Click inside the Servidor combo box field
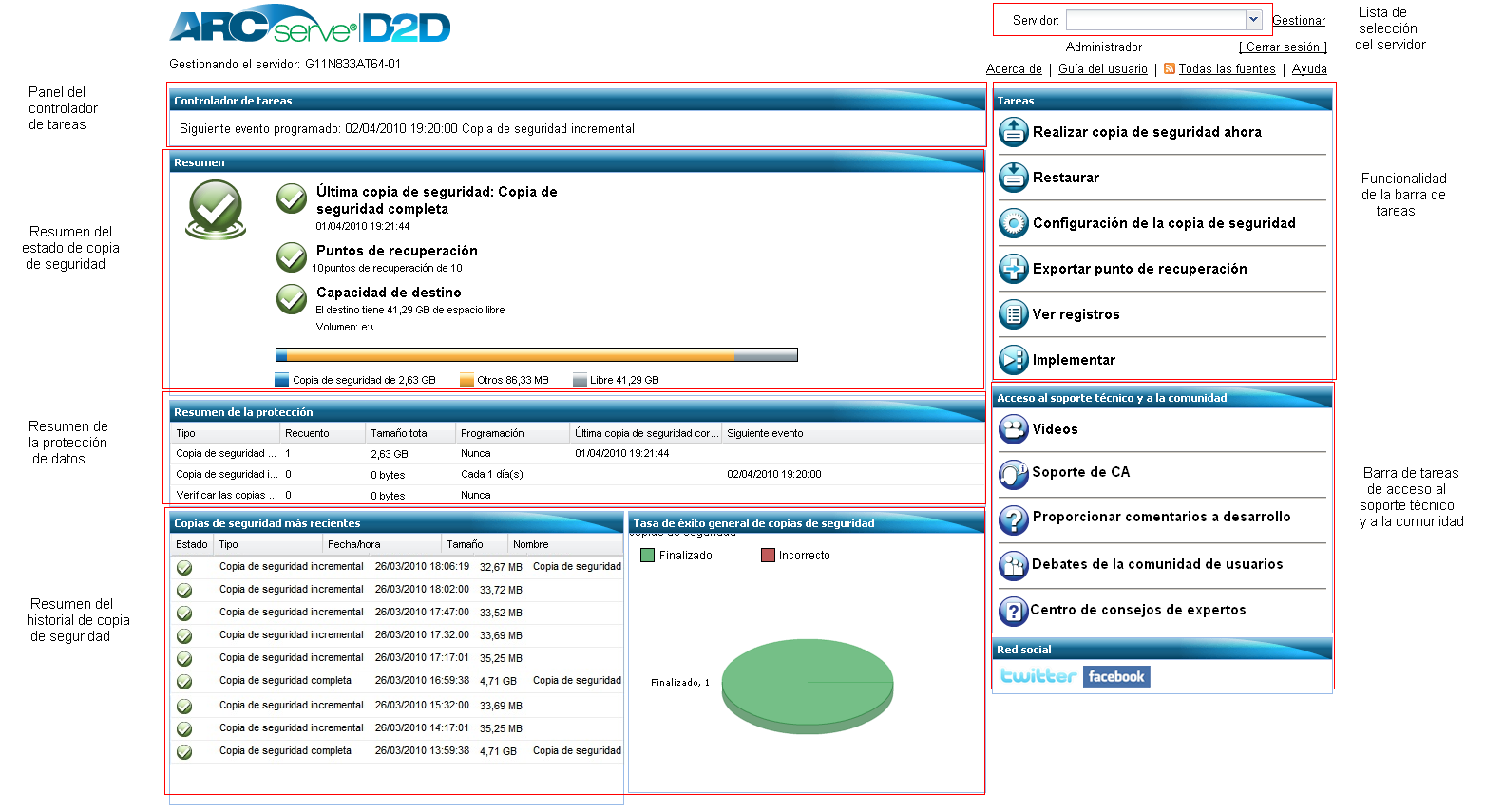Image resolution: width=1485 pixels, height=812 pixels. click(x=1155, y=20)
